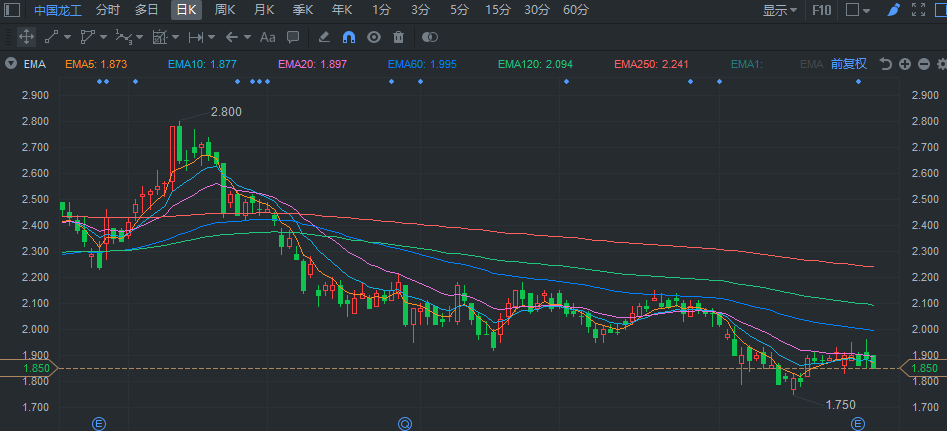The height and width of the screenshot is (431, 947).
Task: Enter fullscreen with the expand arrows icon
Action: [918, 10]
